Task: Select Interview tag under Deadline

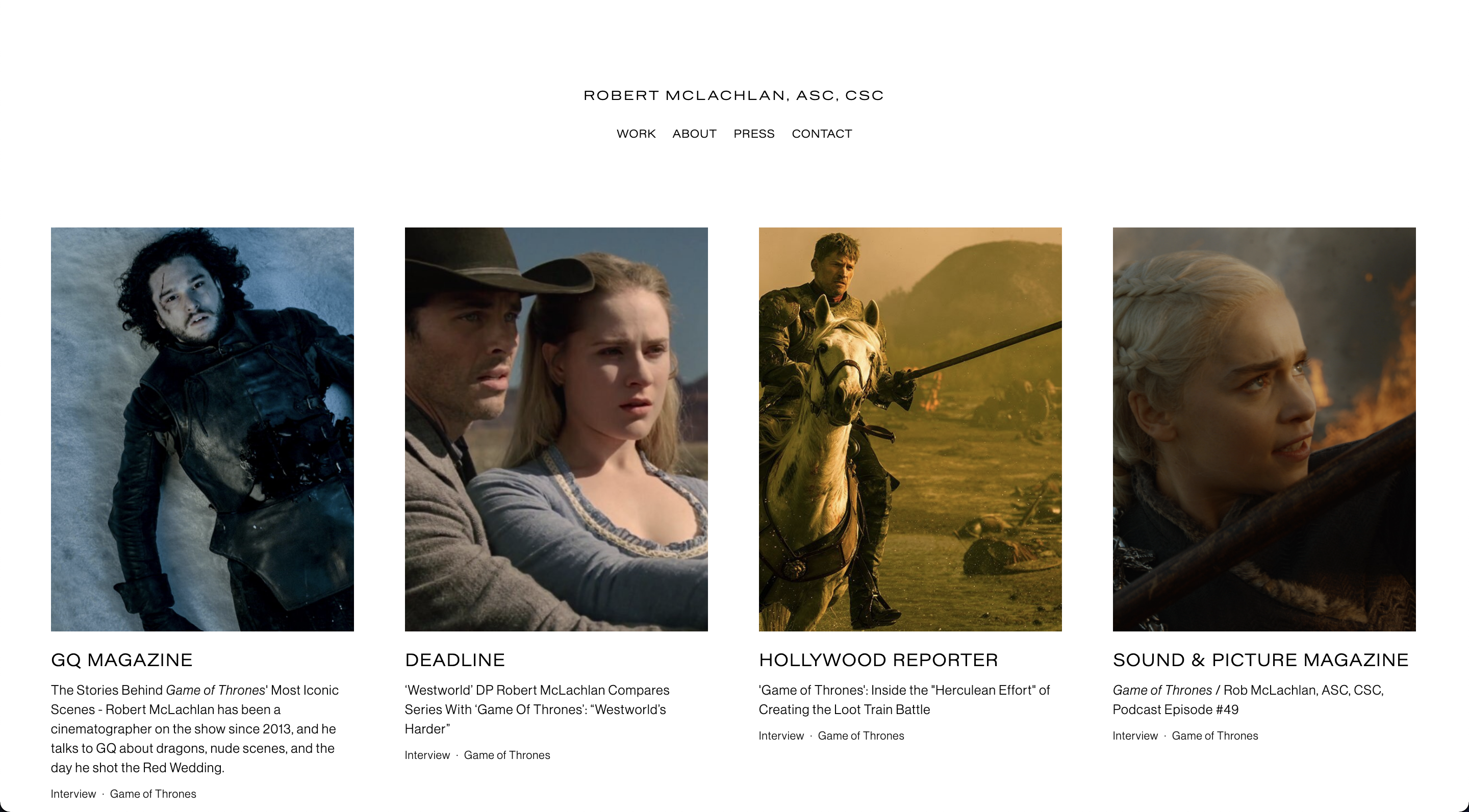Action: click(427, 755)
